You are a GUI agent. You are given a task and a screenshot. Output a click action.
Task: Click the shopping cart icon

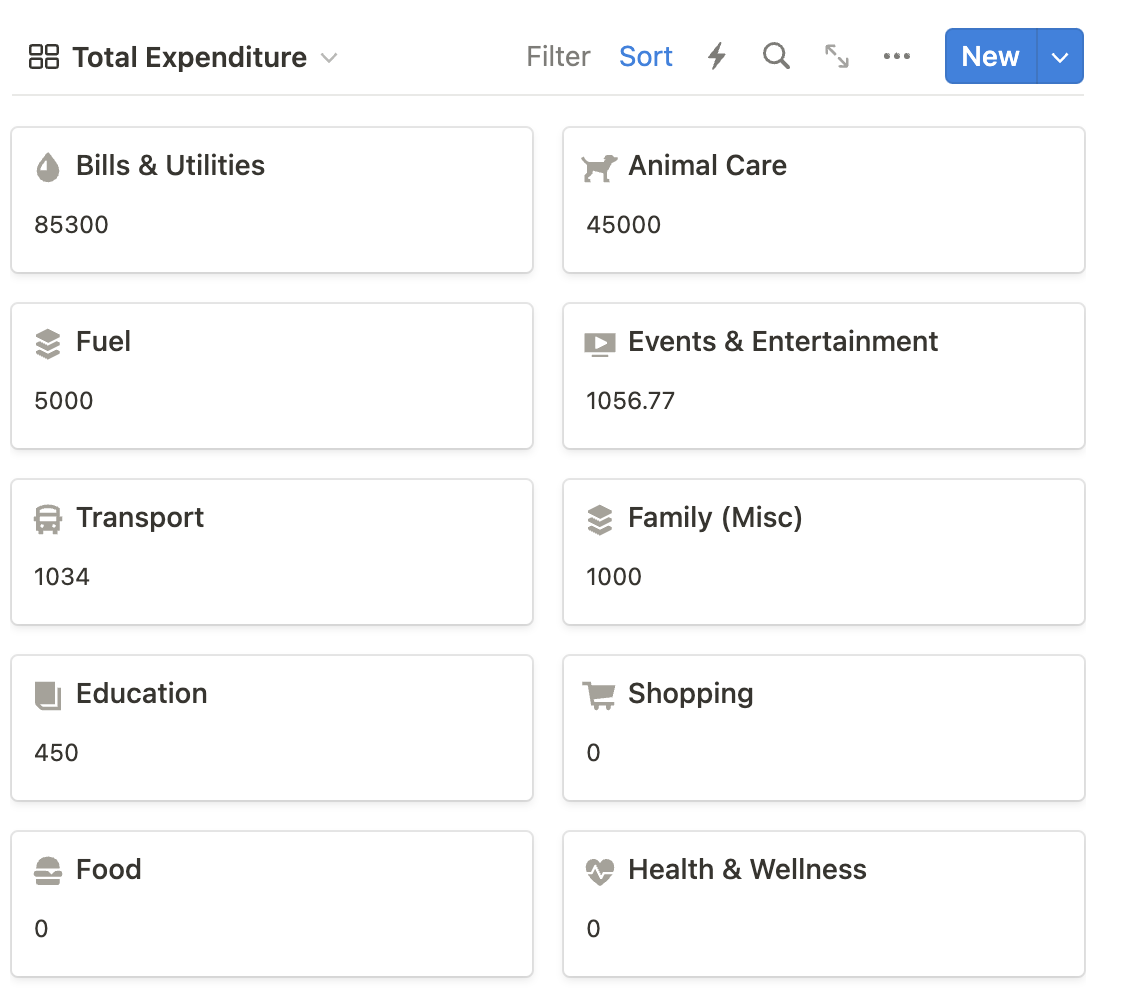(x=599, y=695)
